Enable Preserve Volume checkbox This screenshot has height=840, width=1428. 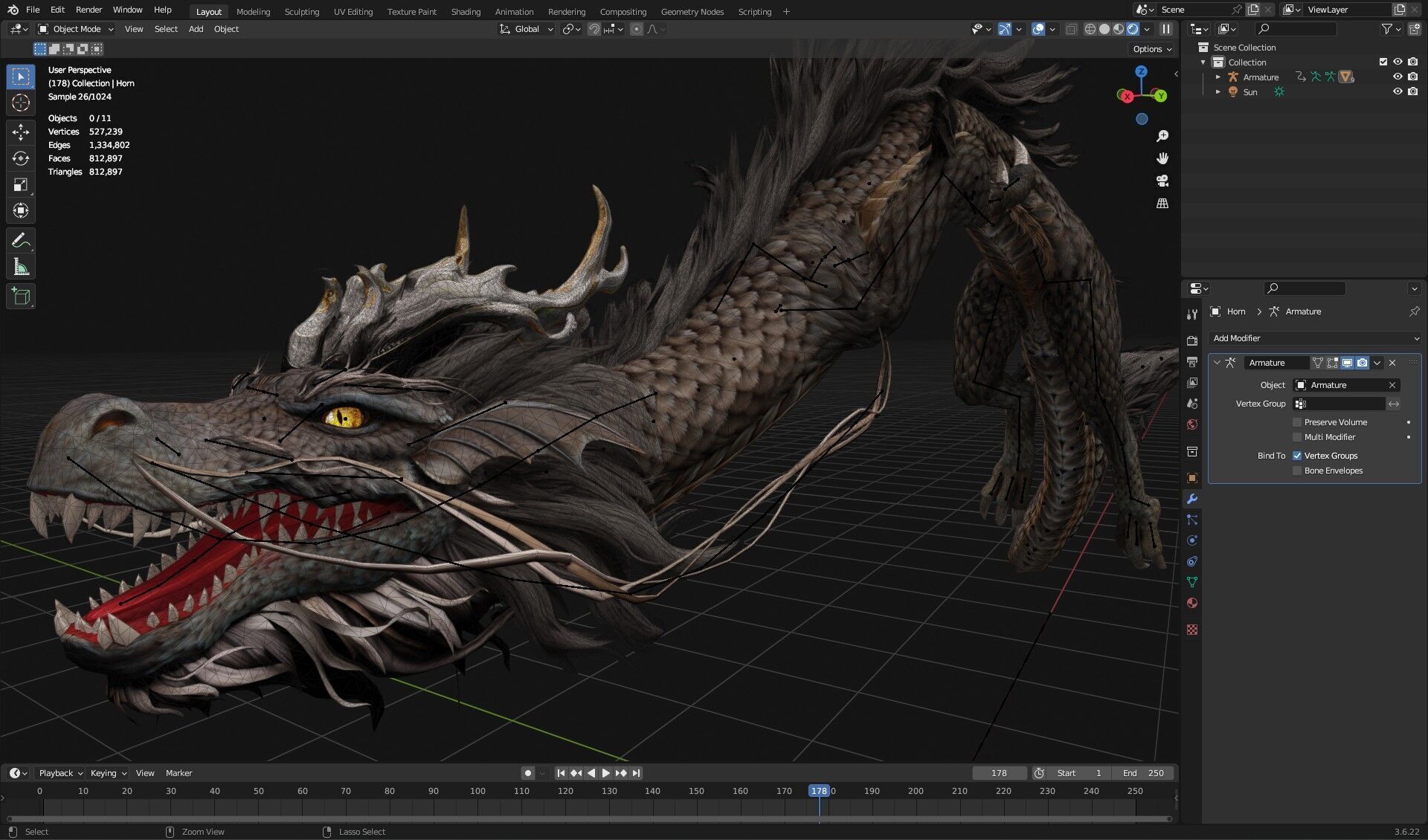(1297, 422)
